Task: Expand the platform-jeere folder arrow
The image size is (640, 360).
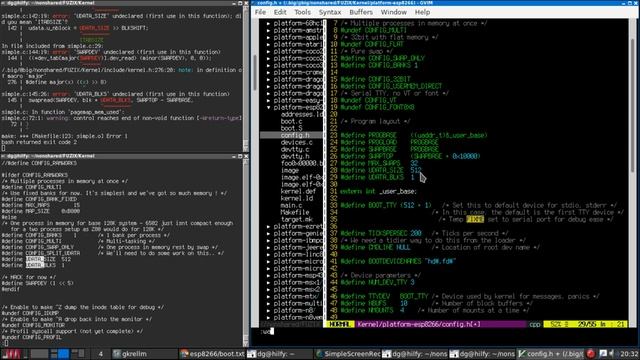Action: 268,248
